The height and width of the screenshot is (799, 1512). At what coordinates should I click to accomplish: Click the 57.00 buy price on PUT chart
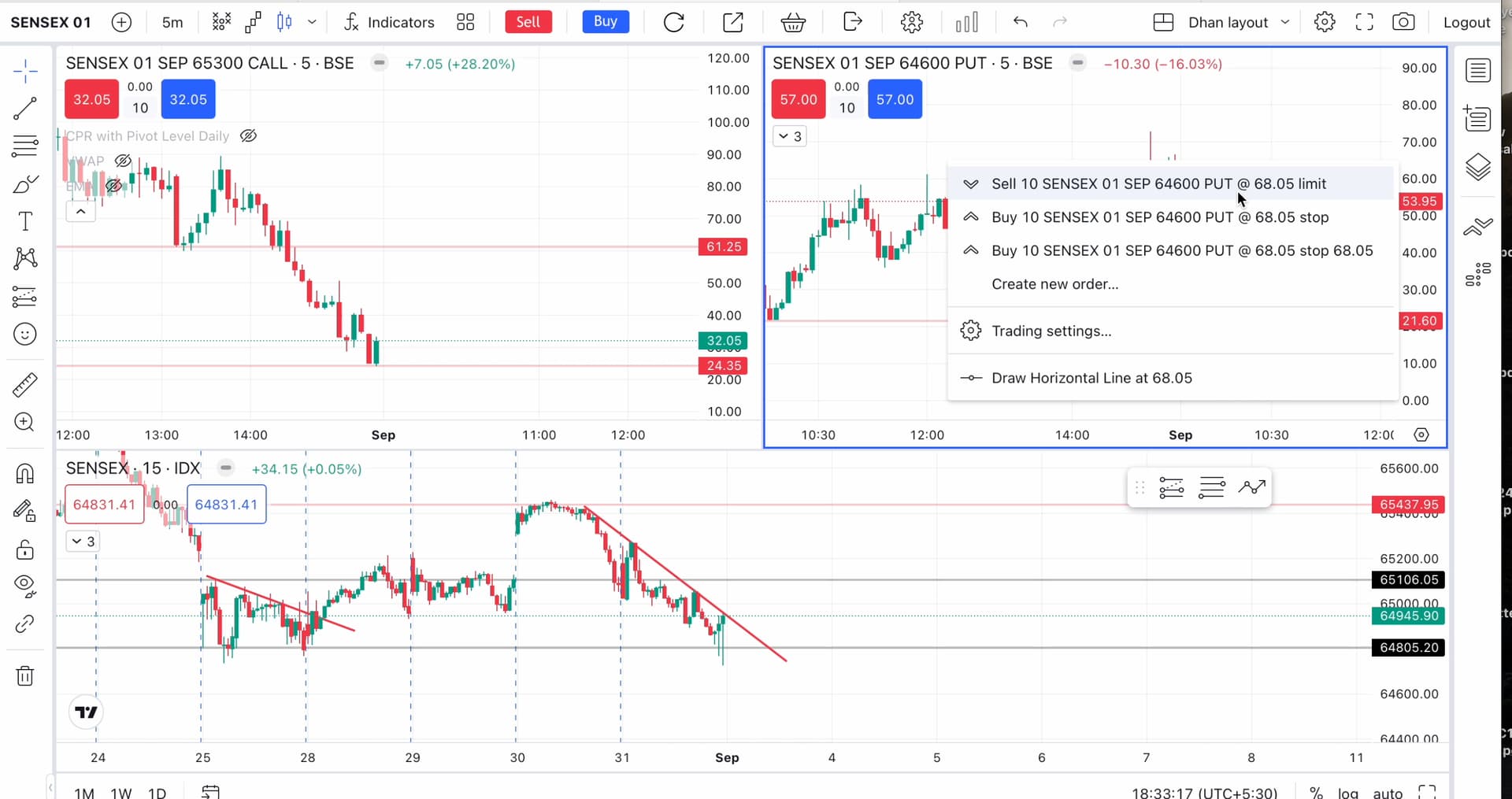895,100
